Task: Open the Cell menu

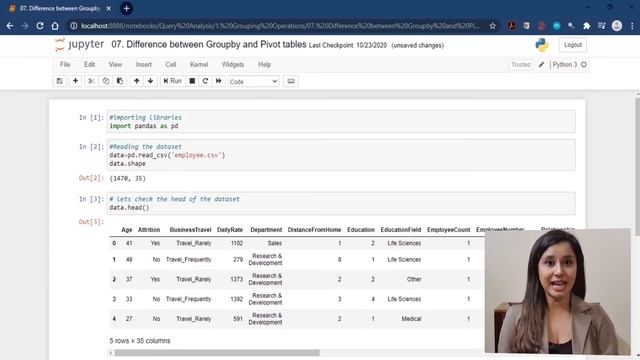Action: [x=171, y=64]
